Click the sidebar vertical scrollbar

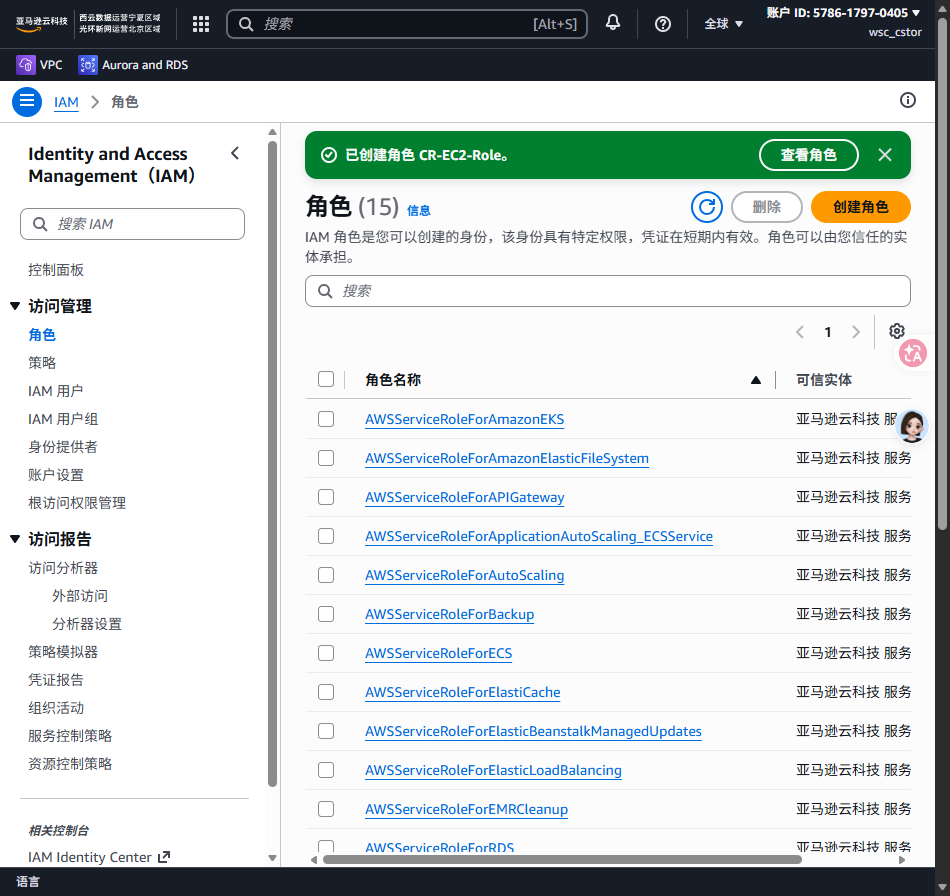pos(273,463)
